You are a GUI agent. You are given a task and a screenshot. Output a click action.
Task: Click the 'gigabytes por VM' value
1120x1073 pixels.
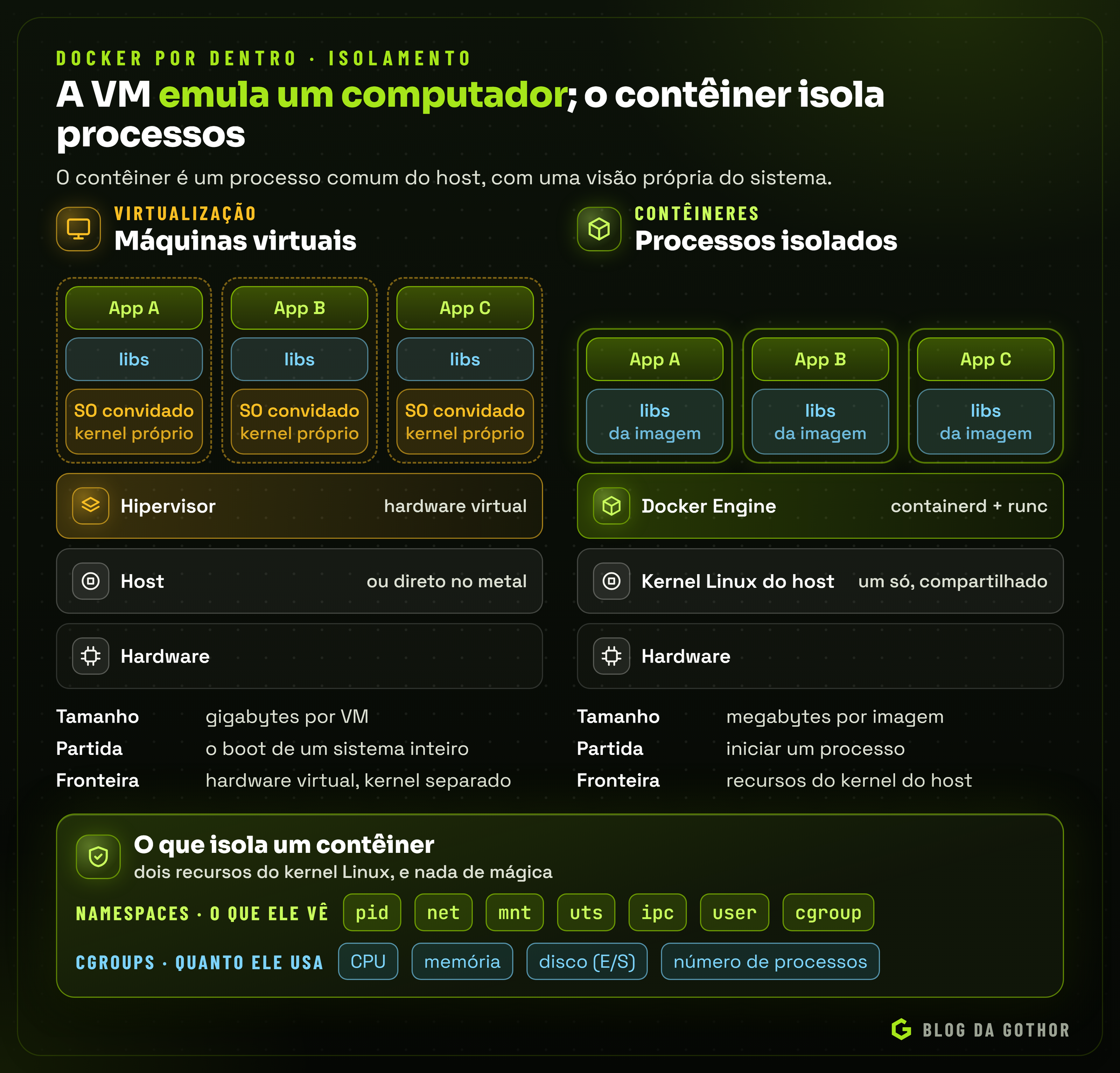click(287, 717)
